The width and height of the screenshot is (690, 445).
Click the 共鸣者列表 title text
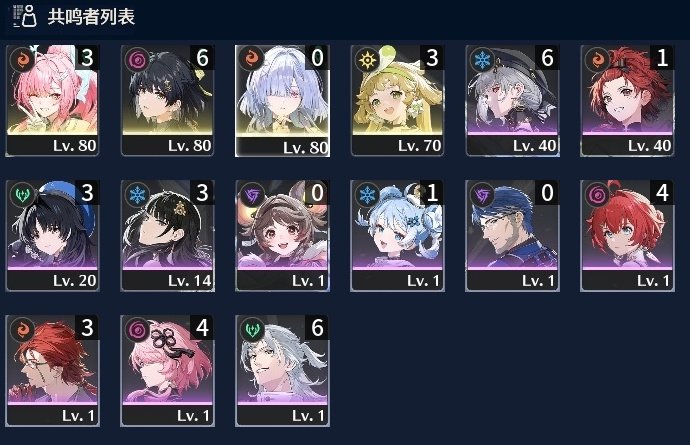(x=91, y=17)
